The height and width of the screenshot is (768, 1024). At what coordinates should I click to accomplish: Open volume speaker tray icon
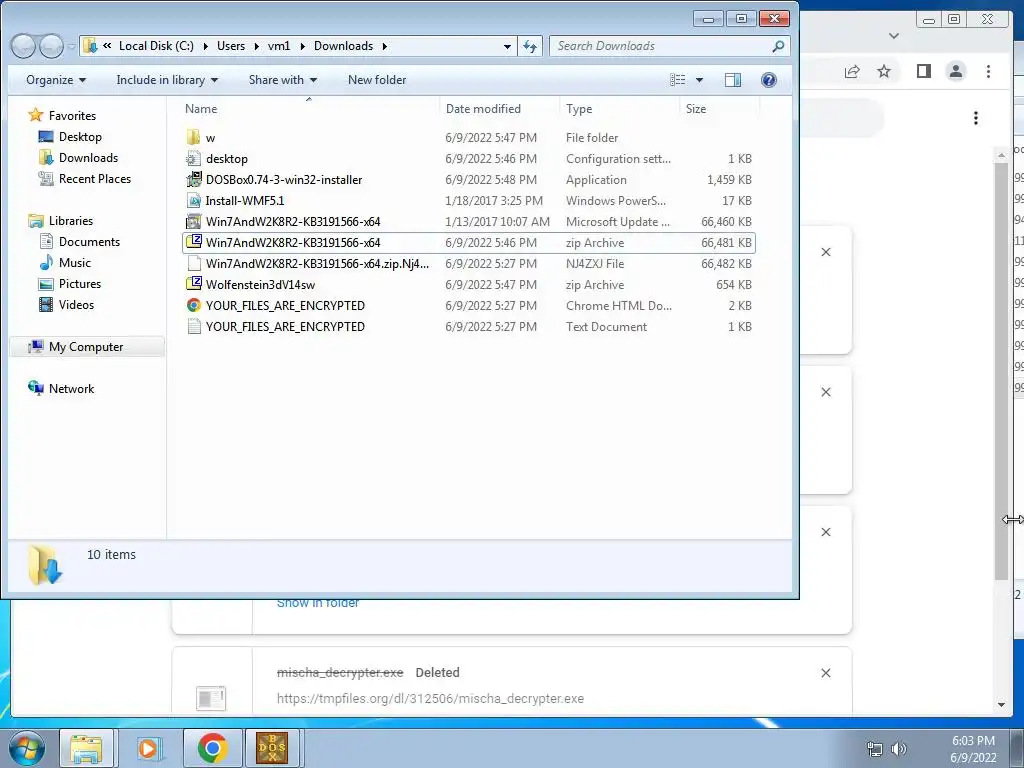pos(899,749)
